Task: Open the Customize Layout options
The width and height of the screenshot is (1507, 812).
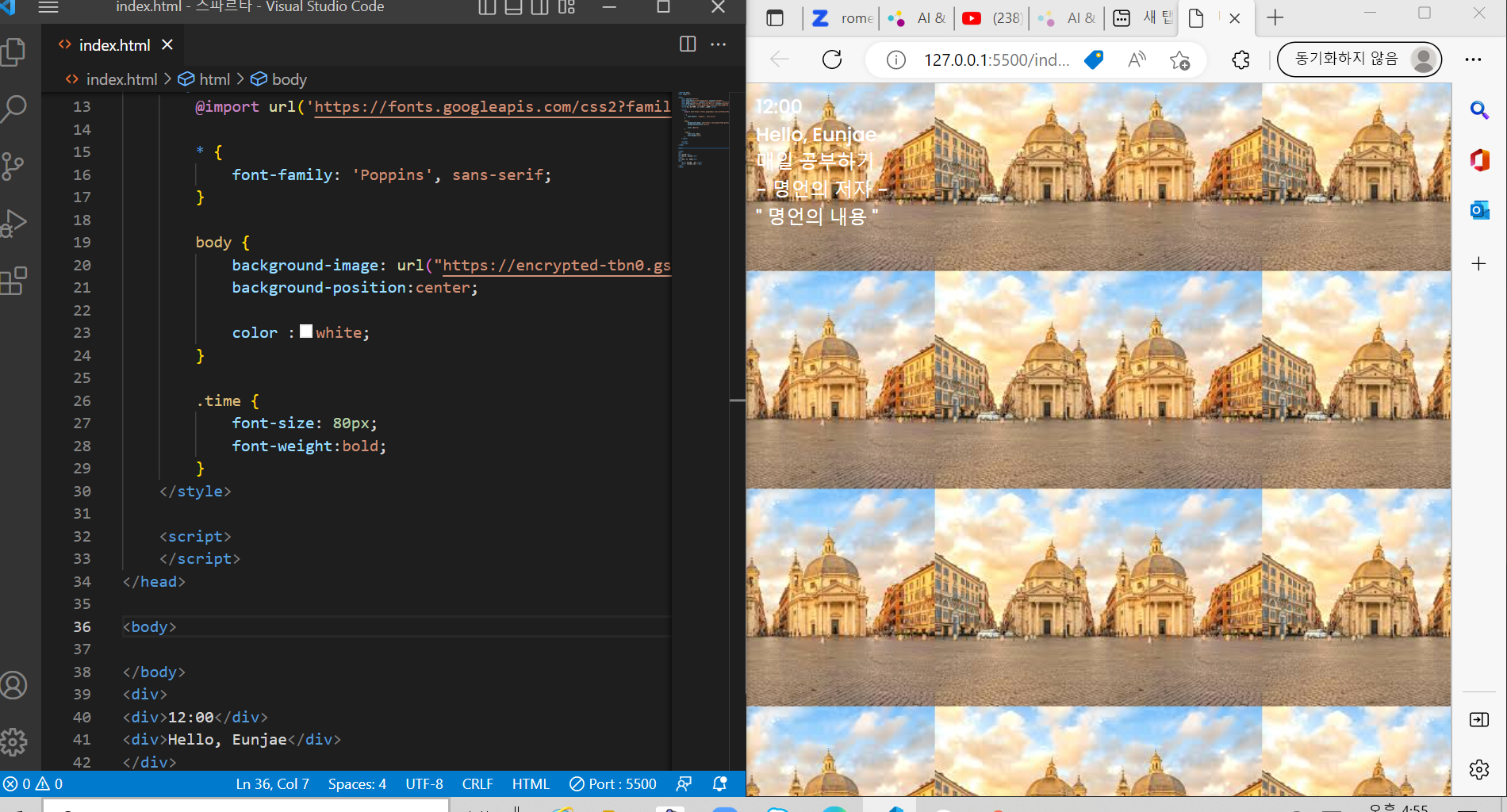Action: point(566,7)
